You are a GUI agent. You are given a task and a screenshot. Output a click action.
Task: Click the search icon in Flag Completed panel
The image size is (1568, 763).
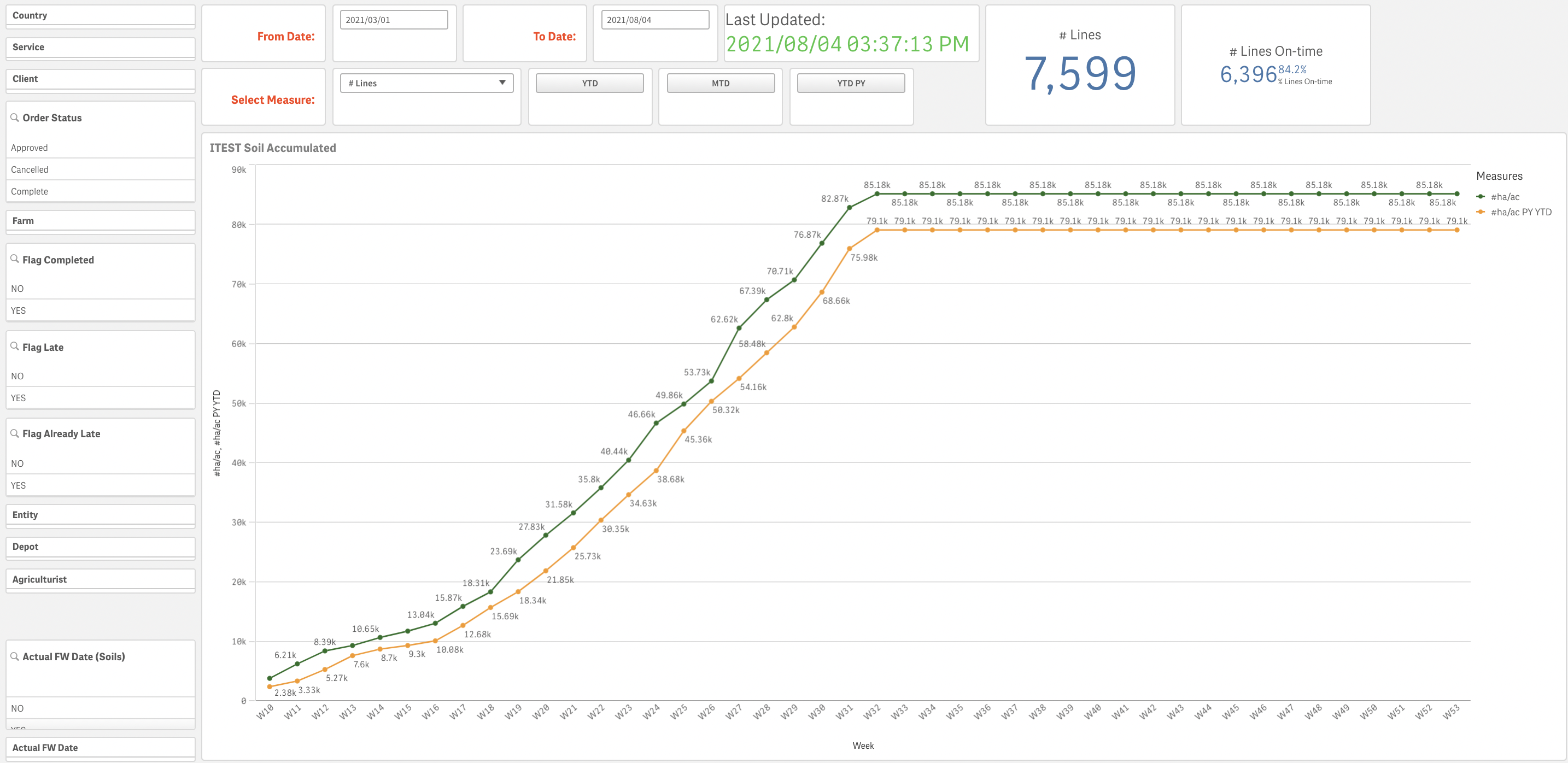coord(16,259)
